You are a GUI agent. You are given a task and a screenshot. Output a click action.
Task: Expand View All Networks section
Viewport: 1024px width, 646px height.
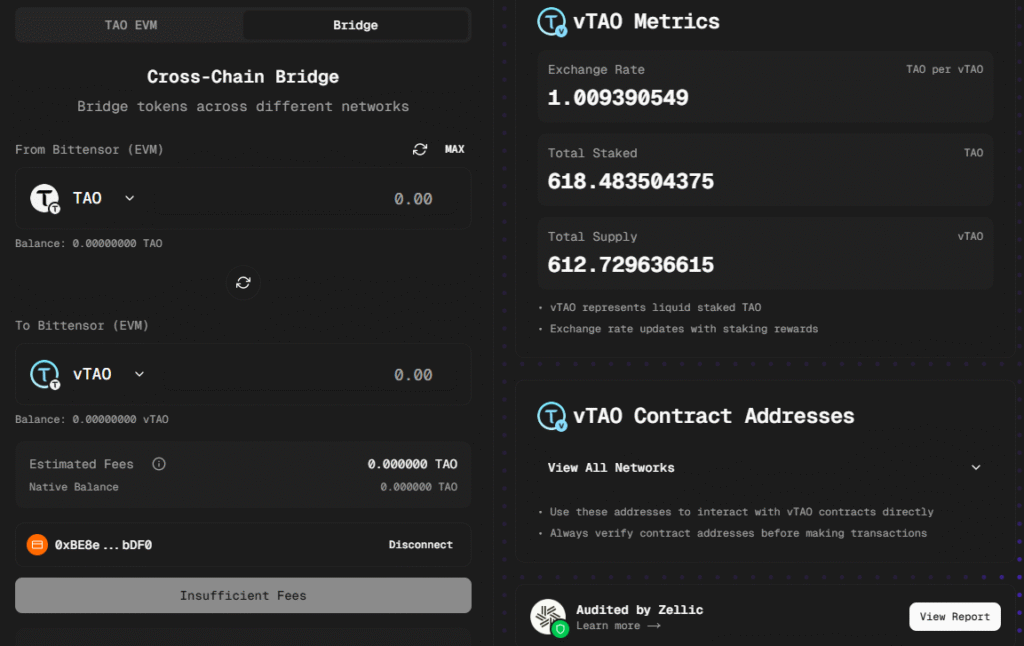[975, 467]
